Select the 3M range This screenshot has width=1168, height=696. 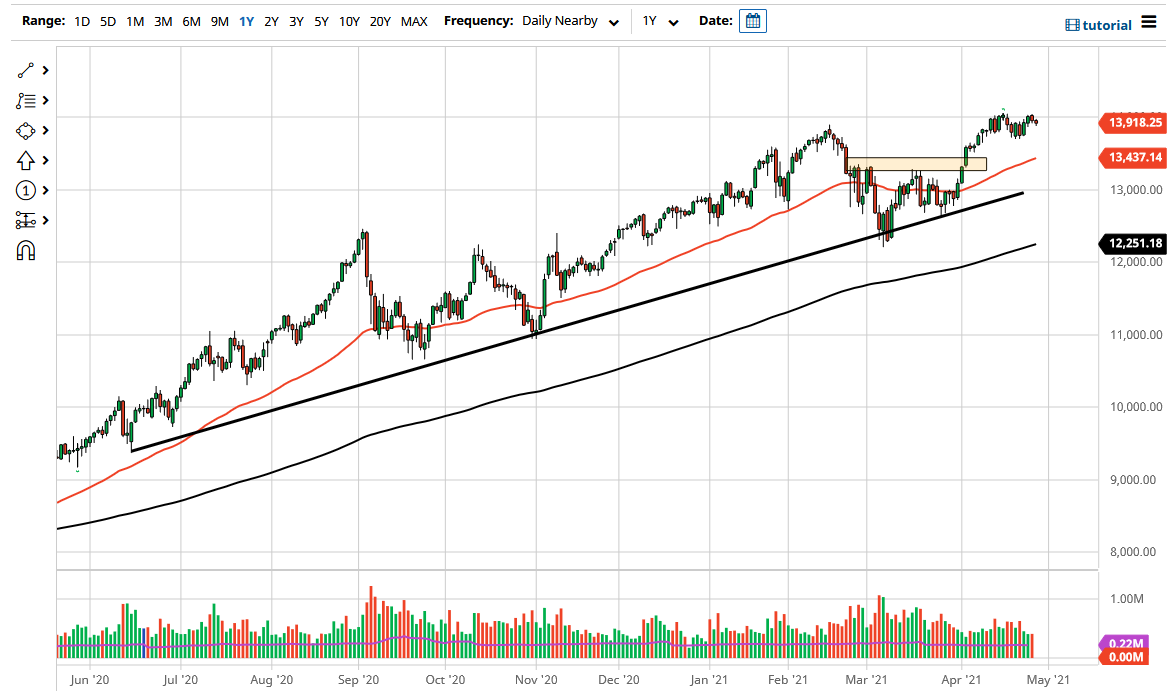163,20
